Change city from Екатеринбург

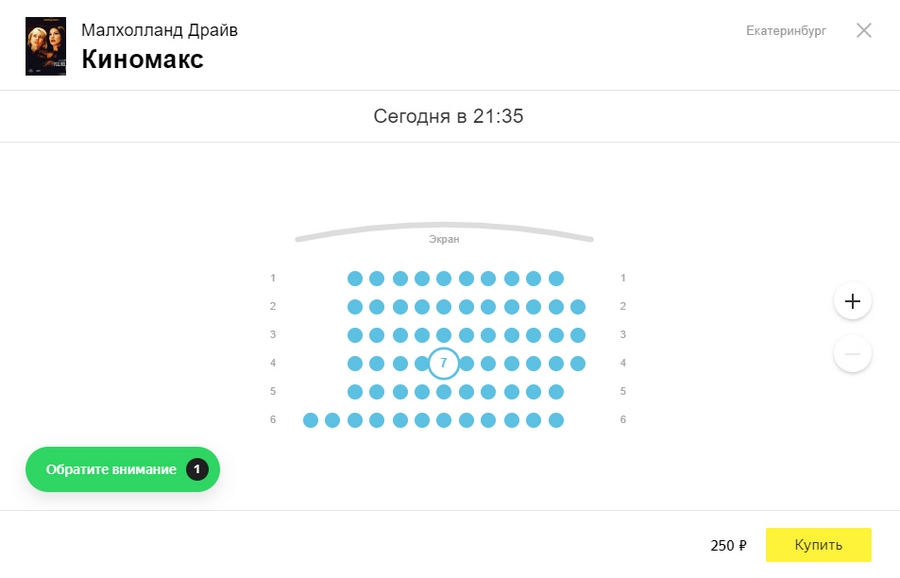[786, 31]
